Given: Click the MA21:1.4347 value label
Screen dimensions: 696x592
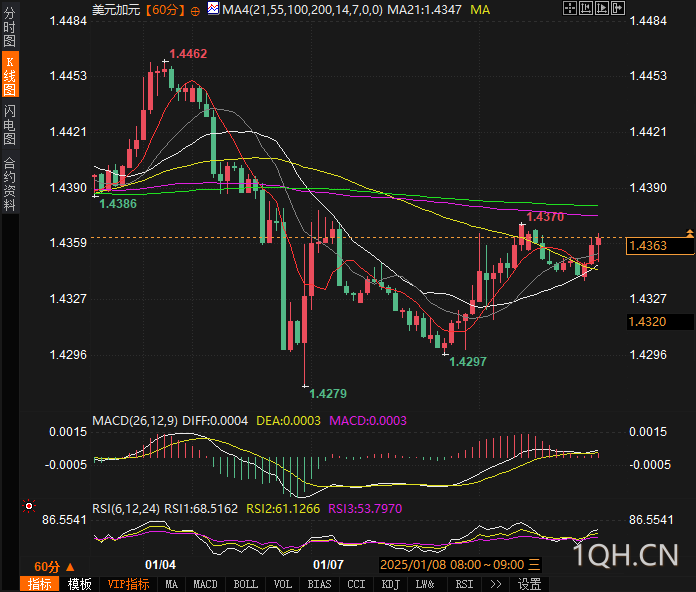Looking at the screenshot, I should [x=424, y=9].
